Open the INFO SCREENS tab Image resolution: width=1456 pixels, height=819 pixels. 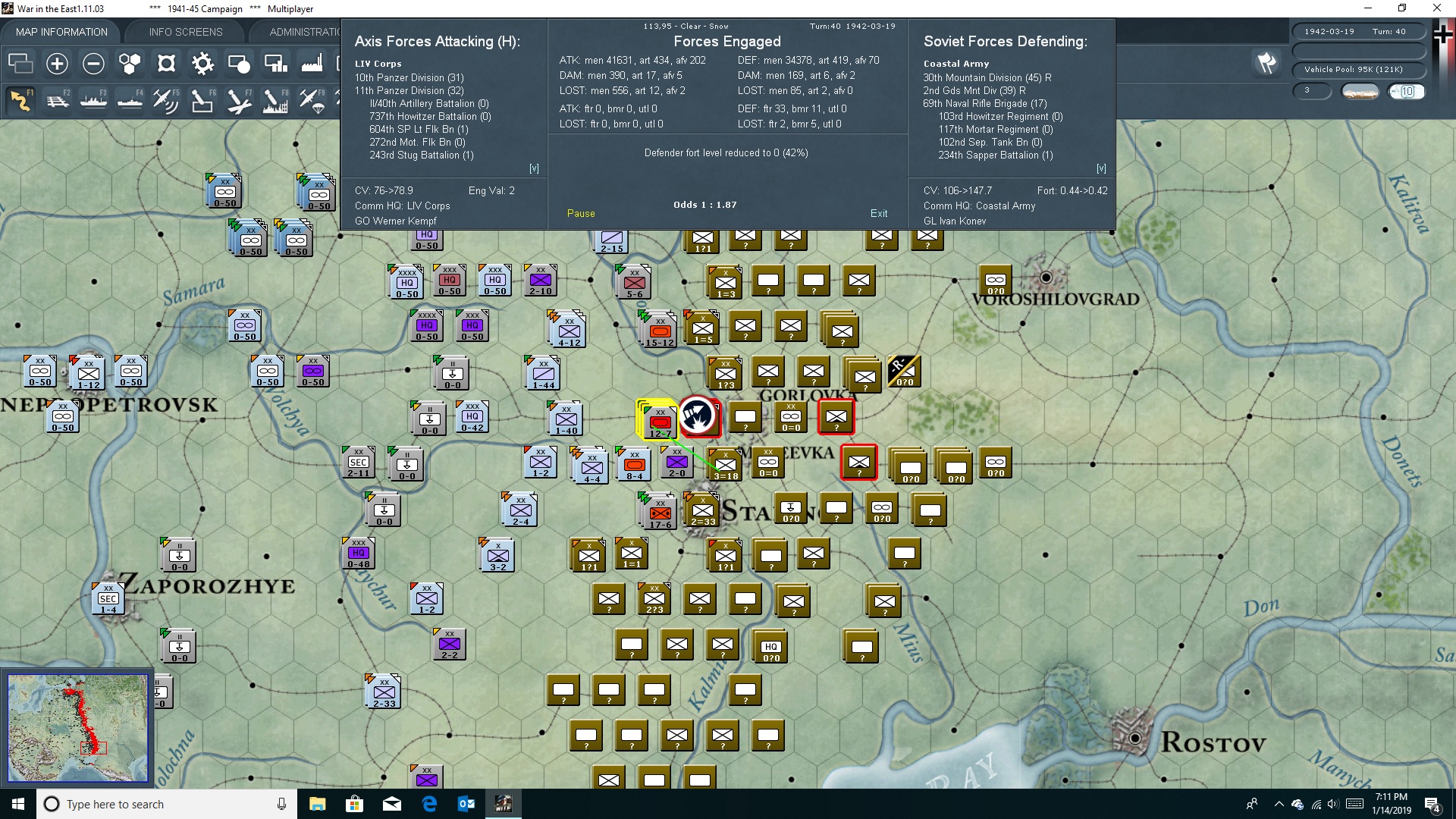tap(186, 32)
